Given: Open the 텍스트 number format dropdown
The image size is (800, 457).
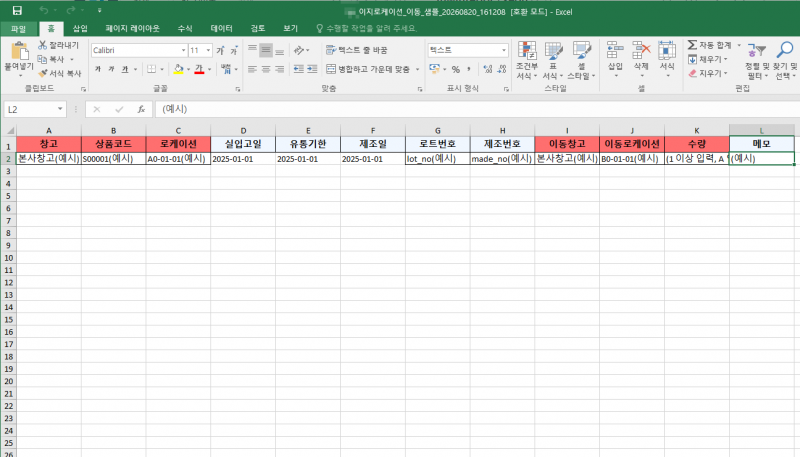Looking at the screenshot, I should tap(504, 50).
